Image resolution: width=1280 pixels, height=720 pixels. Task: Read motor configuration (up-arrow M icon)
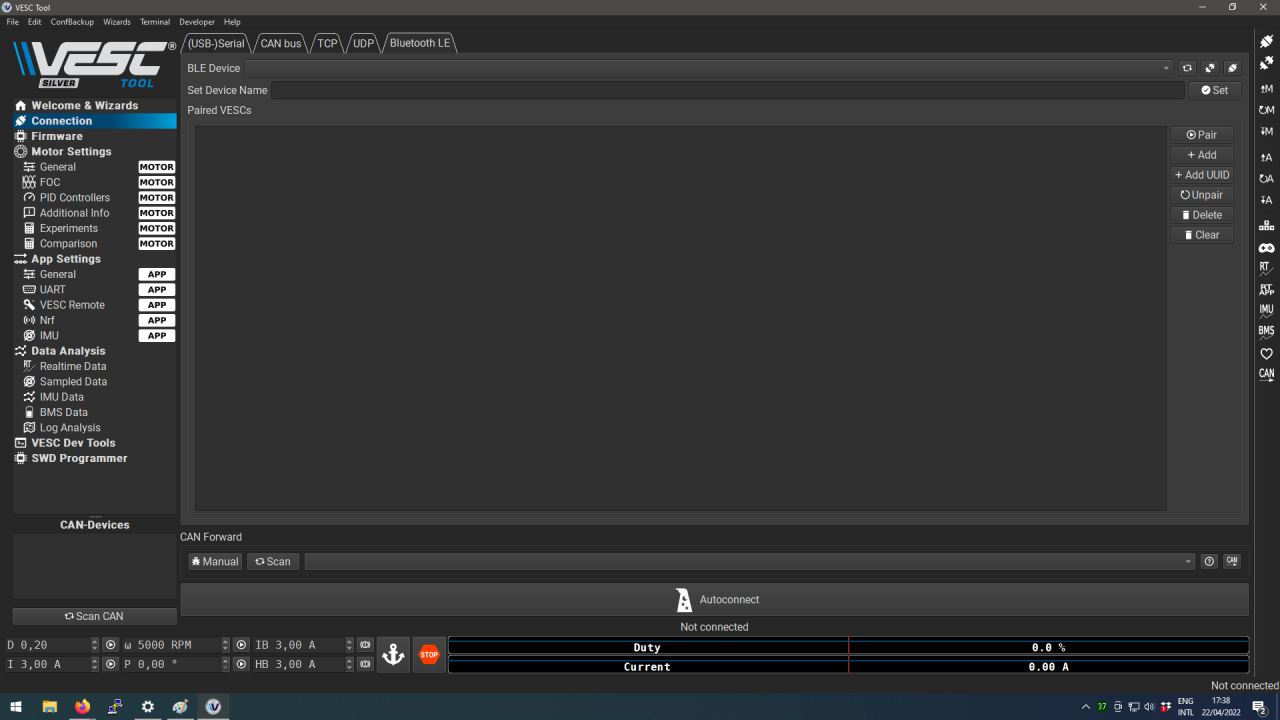tap(1266, 89)
